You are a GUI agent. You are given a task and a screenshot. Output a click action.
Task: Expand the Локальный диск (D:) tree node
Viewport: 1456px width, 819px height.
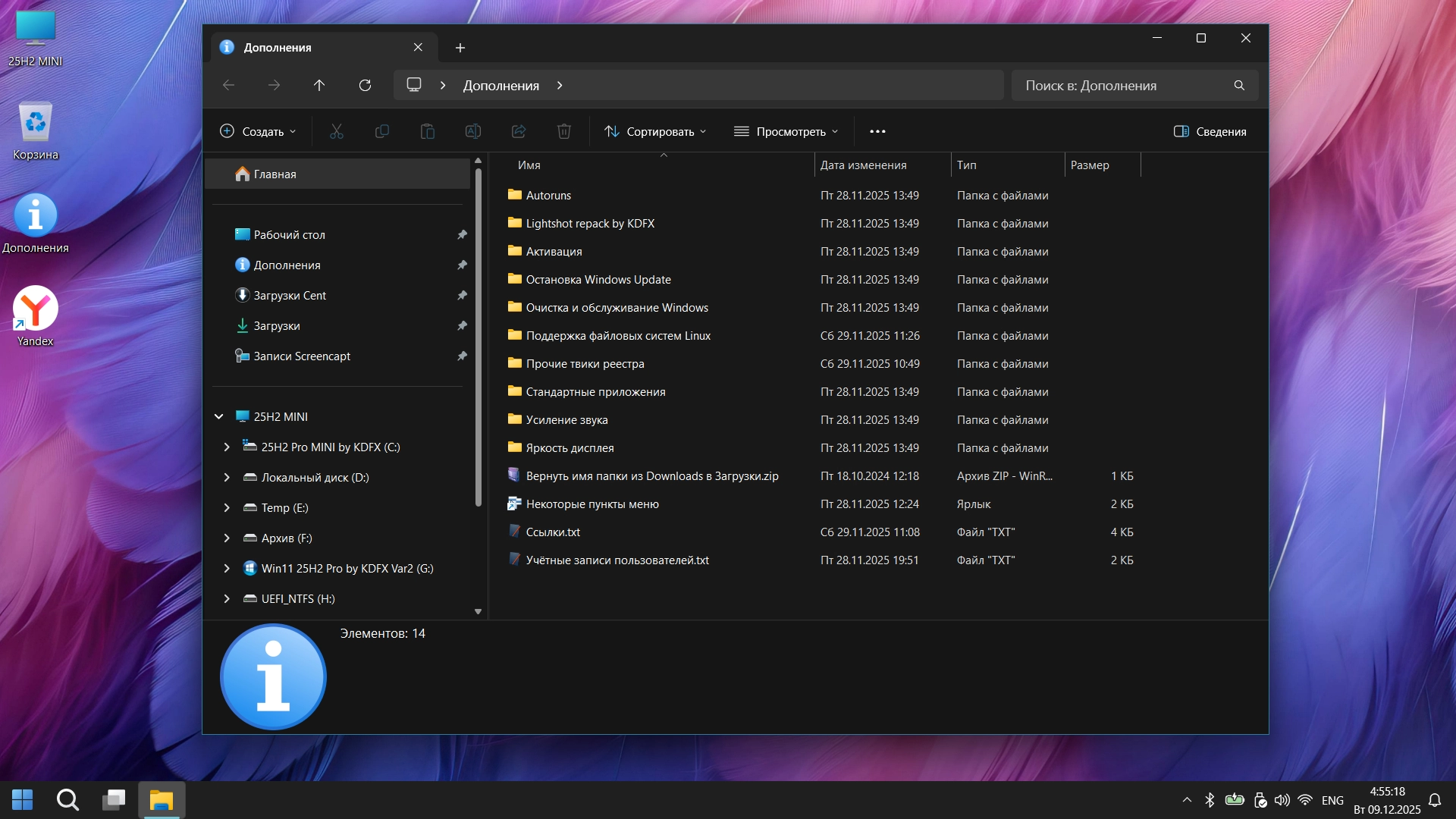pos(227,477)
